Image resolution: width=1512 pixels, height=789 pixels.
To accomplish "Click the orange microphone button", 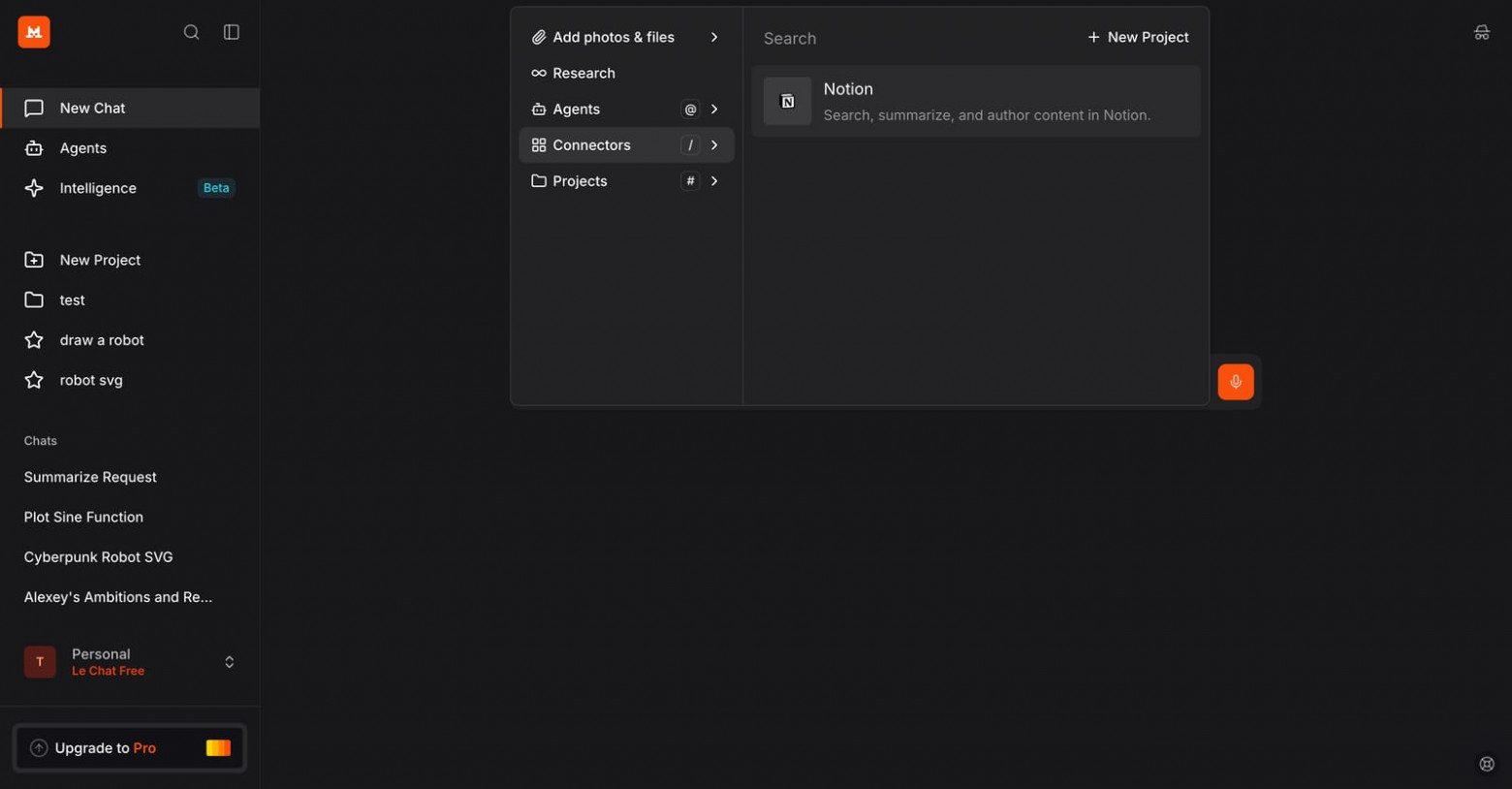I will [x=1235, y=382].
